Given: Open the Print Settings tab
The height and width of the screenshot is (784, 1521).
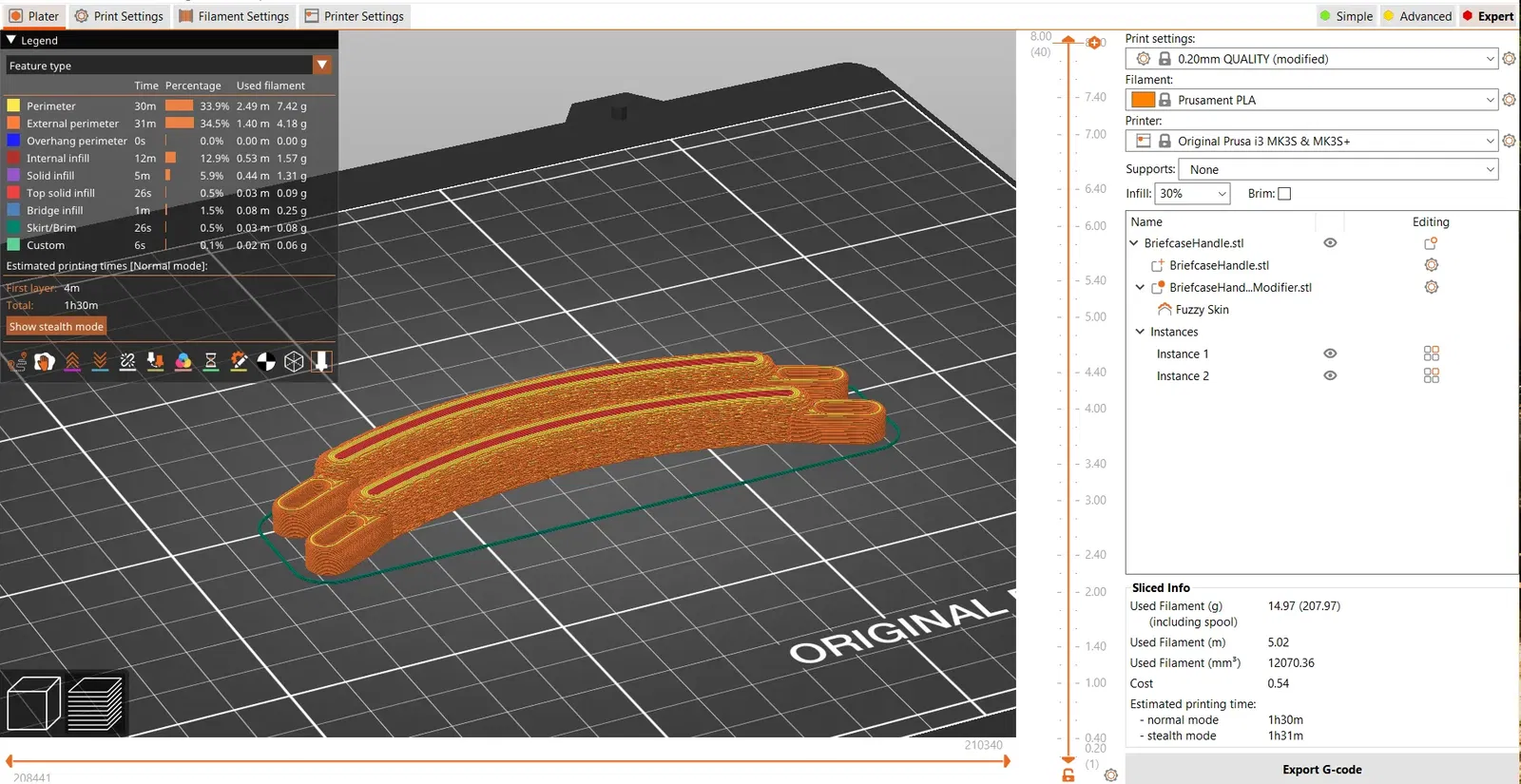Looking at the screenshot, I should pos(119,16).
